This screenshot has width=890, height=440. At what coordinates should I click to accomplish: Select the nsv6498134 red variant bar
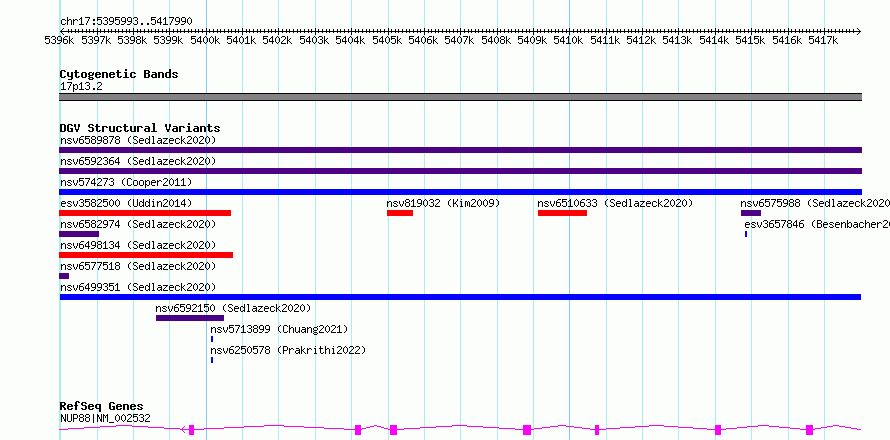tap(146, 255)
